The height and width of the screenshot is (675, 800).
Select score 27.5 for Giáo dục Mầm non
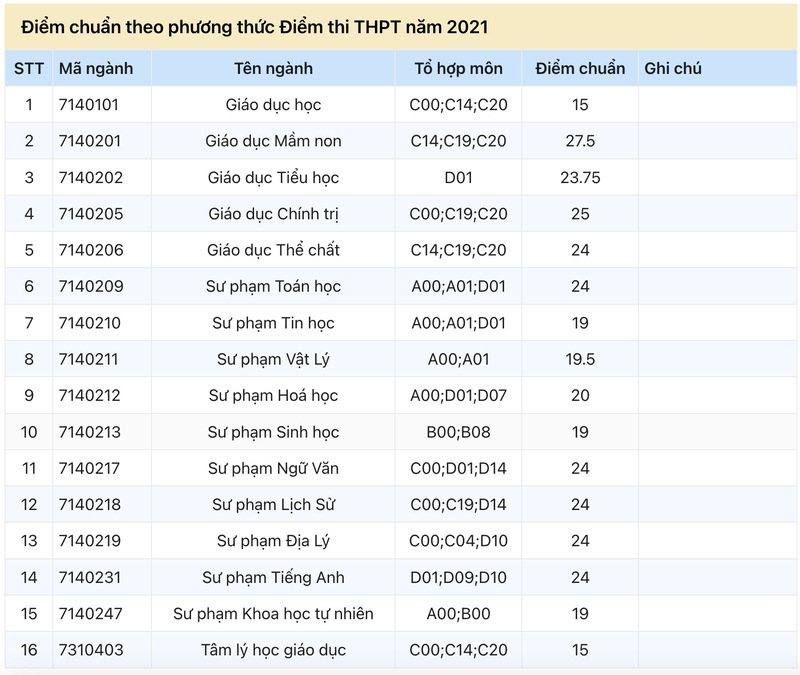[580, 141]
